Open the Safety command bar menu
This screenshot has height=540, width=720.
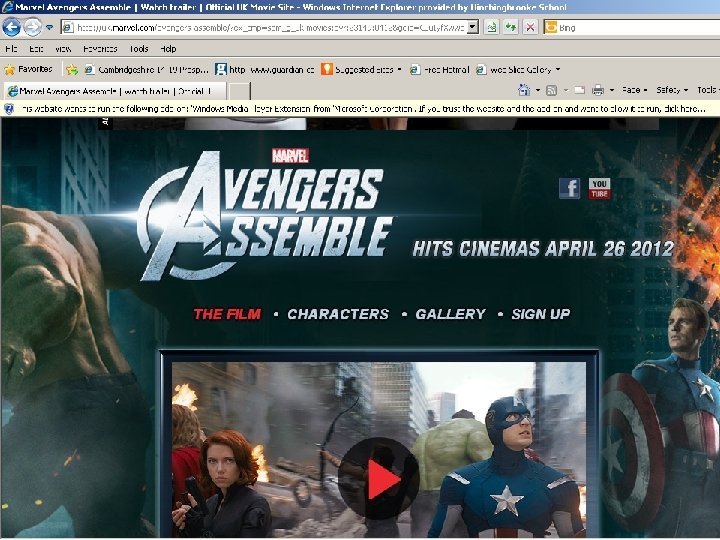click(x=672, y=90)
